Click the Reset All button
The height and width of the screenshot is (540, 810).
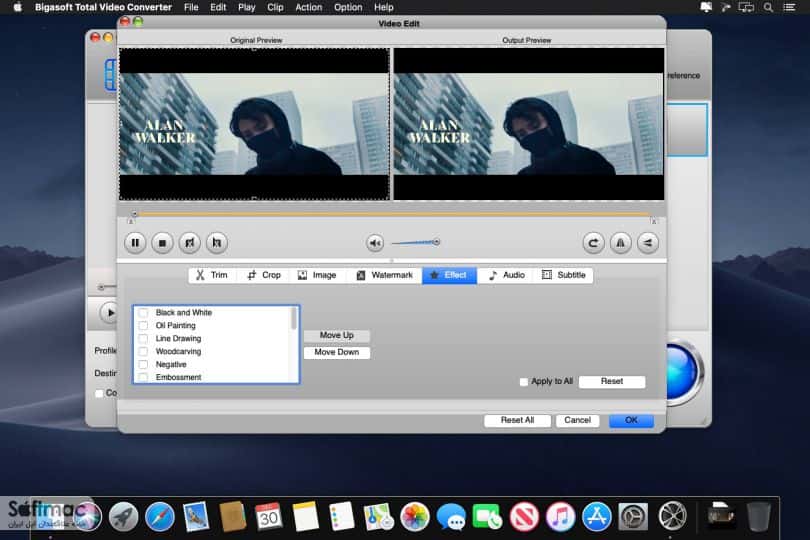pyautogui.click(x=517, y=421)
